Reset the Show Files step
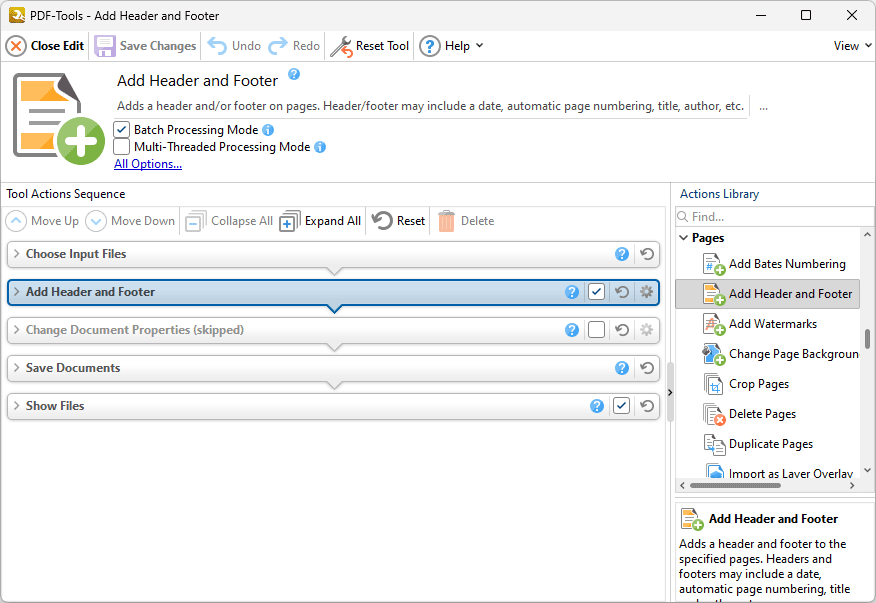The image size is (876, 603). tap(647, 406)
